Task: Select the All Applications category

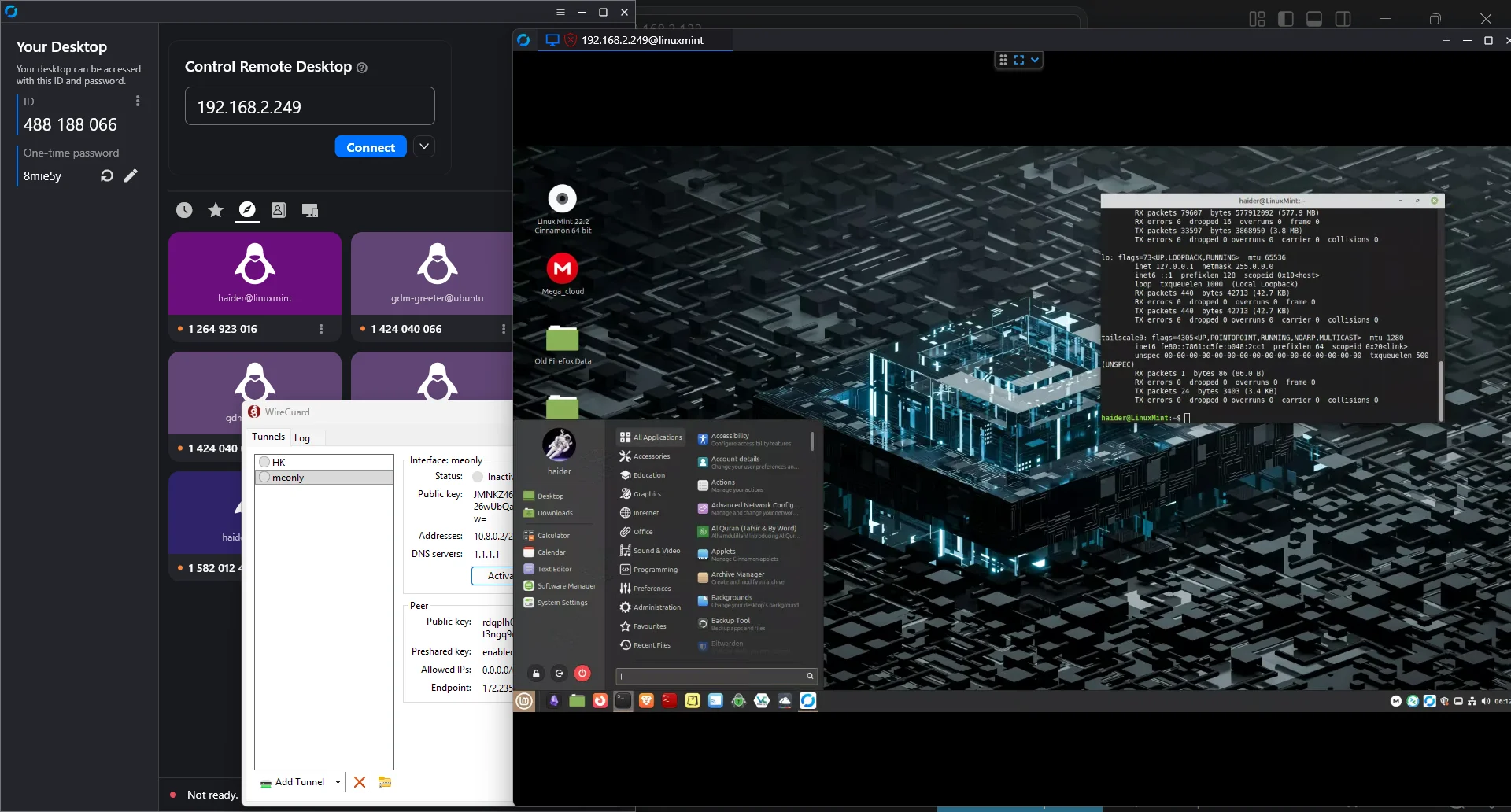Action: click(651, 437)
